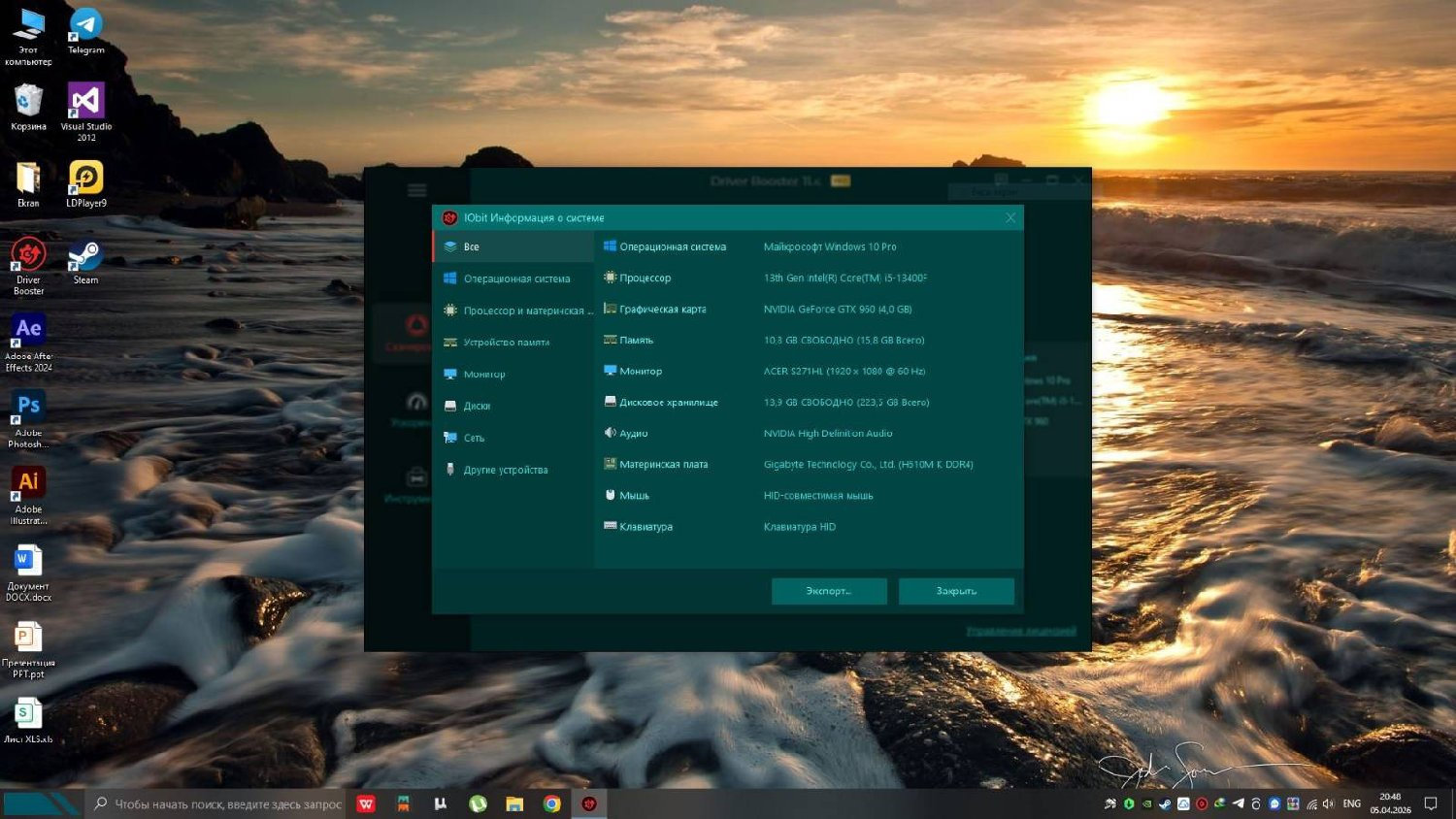
Task: Click the 'Сеть' network icon
Action: (x=450, y=439)
